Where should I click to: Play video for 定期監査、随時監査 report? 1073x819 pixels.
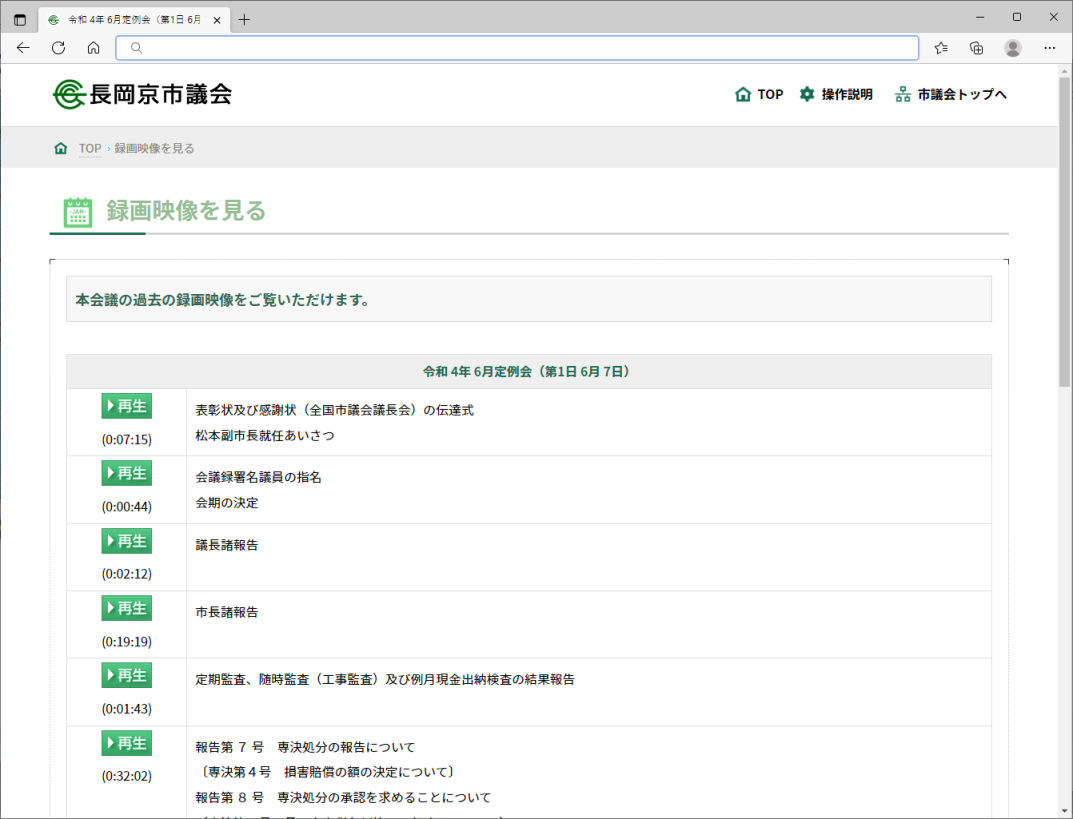(127, 675)
